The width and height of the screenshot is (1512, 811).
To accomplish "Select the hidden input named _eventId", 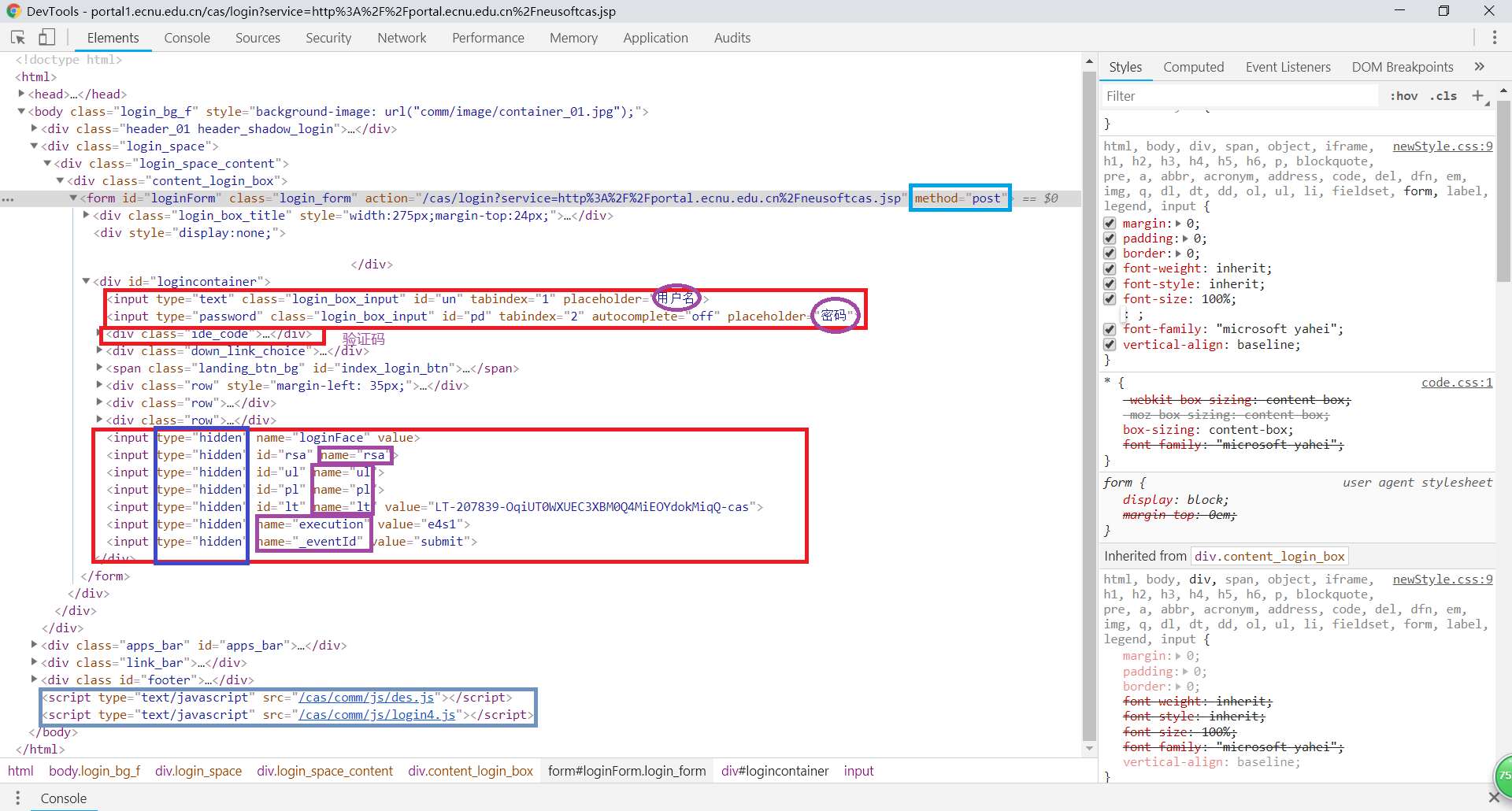I will [291, 542].
